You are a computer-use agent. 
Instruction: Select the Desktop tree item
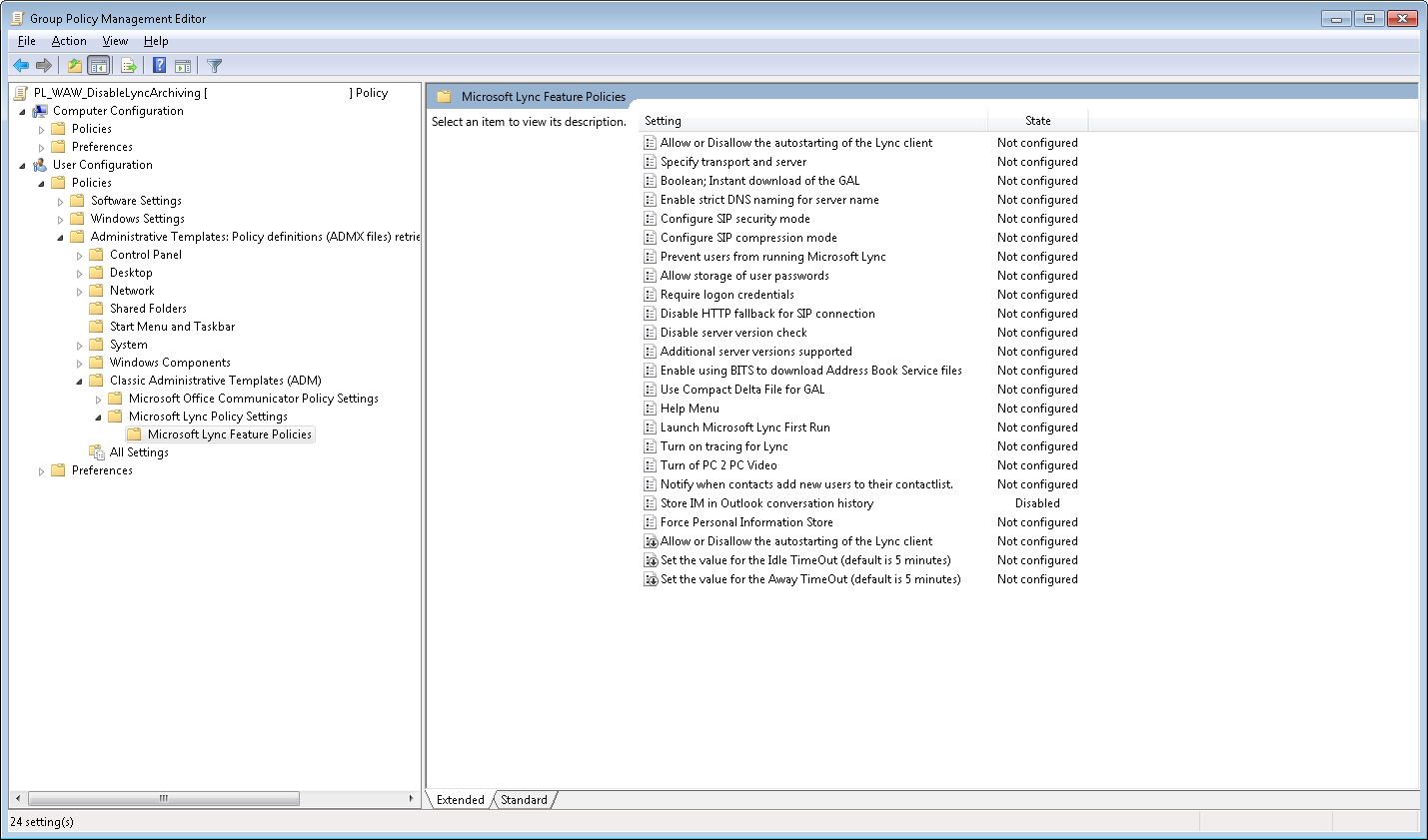pyautogui.click(x=131, y=273)
